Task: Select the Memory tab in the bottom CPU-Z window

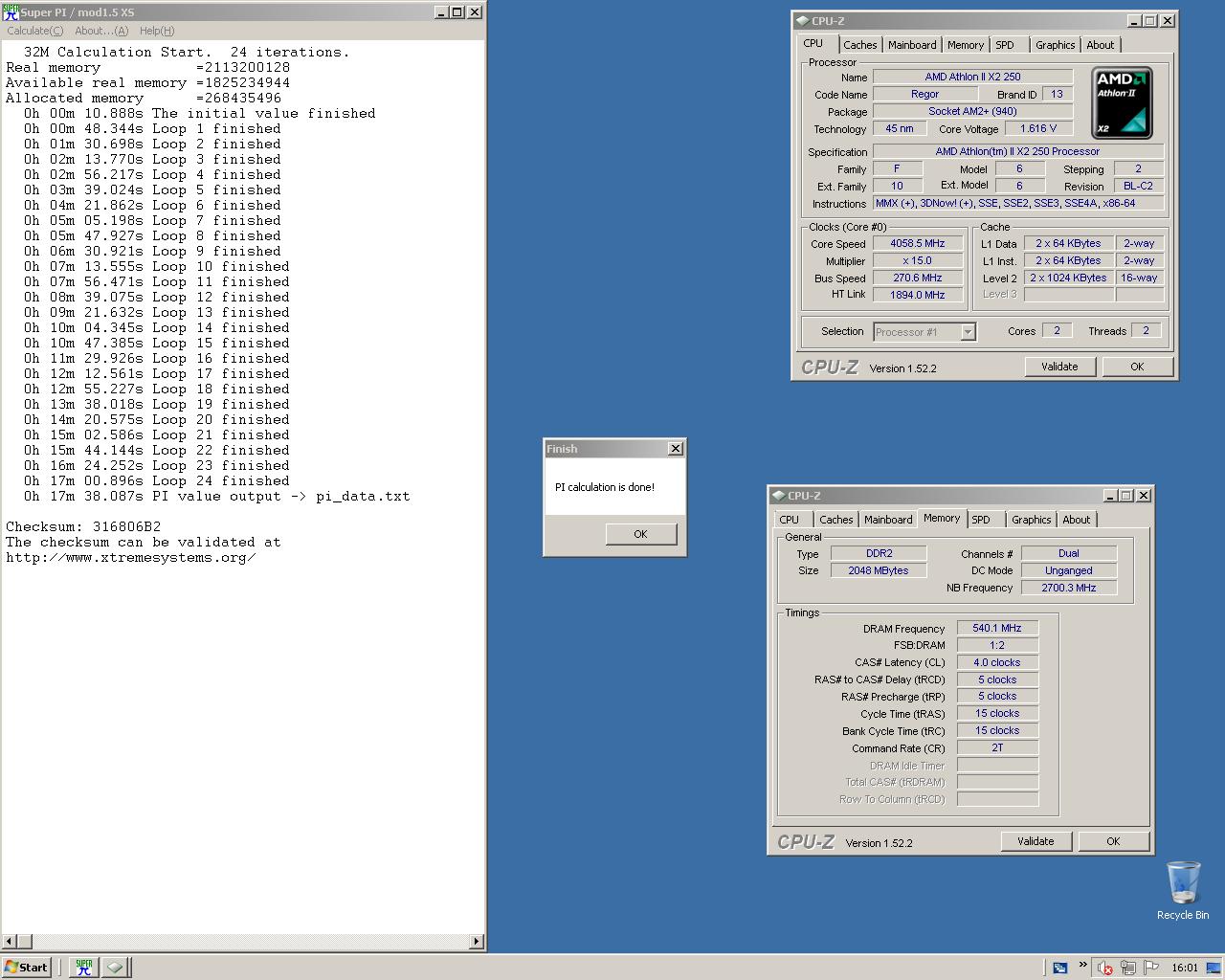Action: (x=942, y=519)
